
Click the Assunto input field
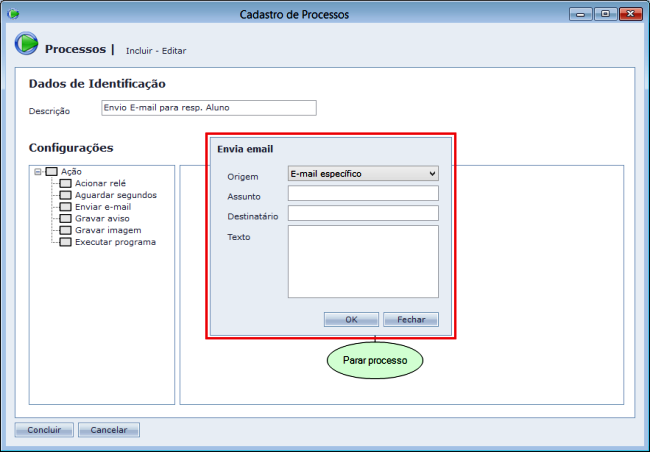click(x=362, y=194)
